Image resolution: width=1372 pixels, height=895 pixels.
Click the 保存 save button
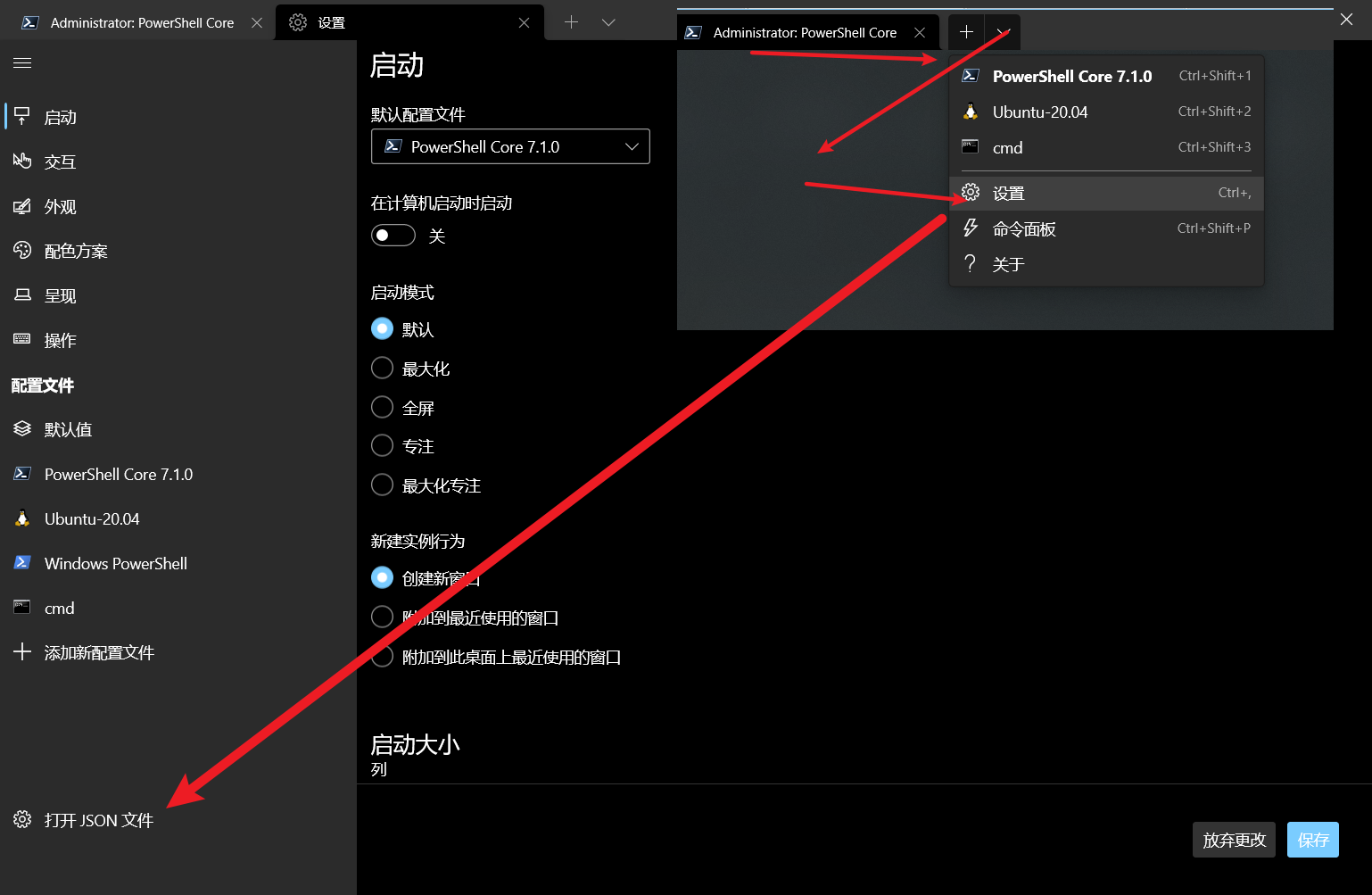point(1313,840)
